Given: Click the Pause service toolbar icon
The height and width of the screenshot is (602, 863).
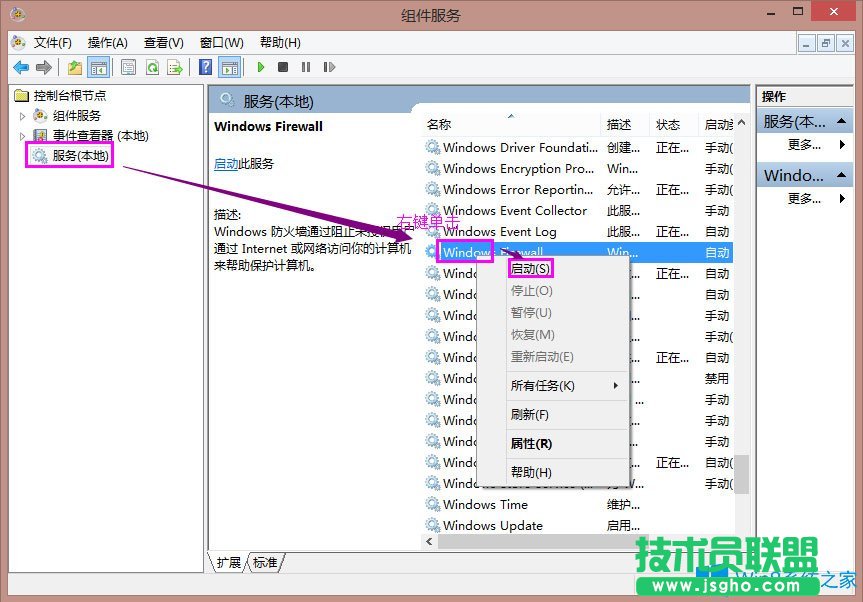Looking at the screenshot, I should tap(308, 67).
